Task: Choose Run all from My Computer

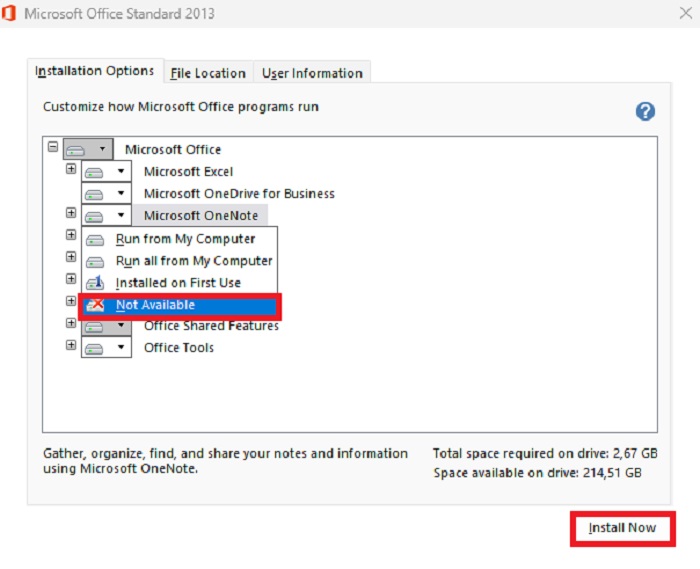Action: 179,261
